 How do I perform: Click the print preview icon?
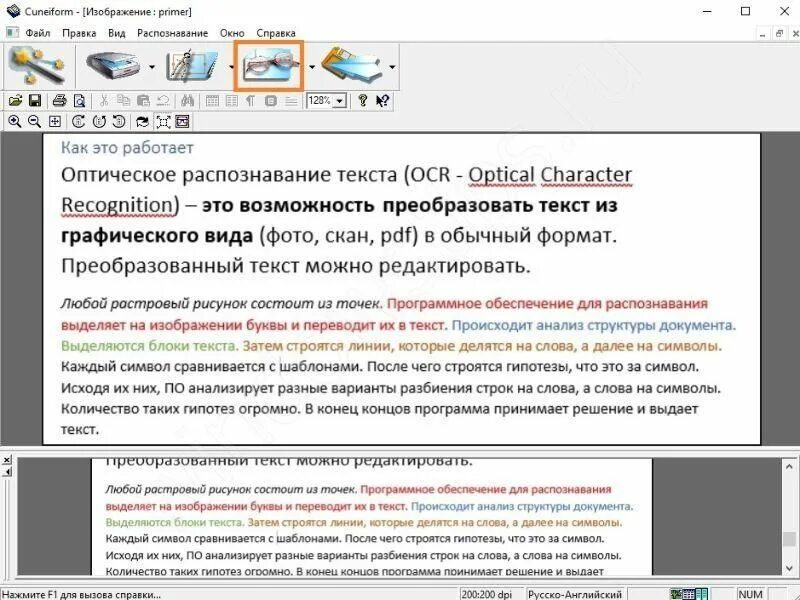click(x=80, y=101)
